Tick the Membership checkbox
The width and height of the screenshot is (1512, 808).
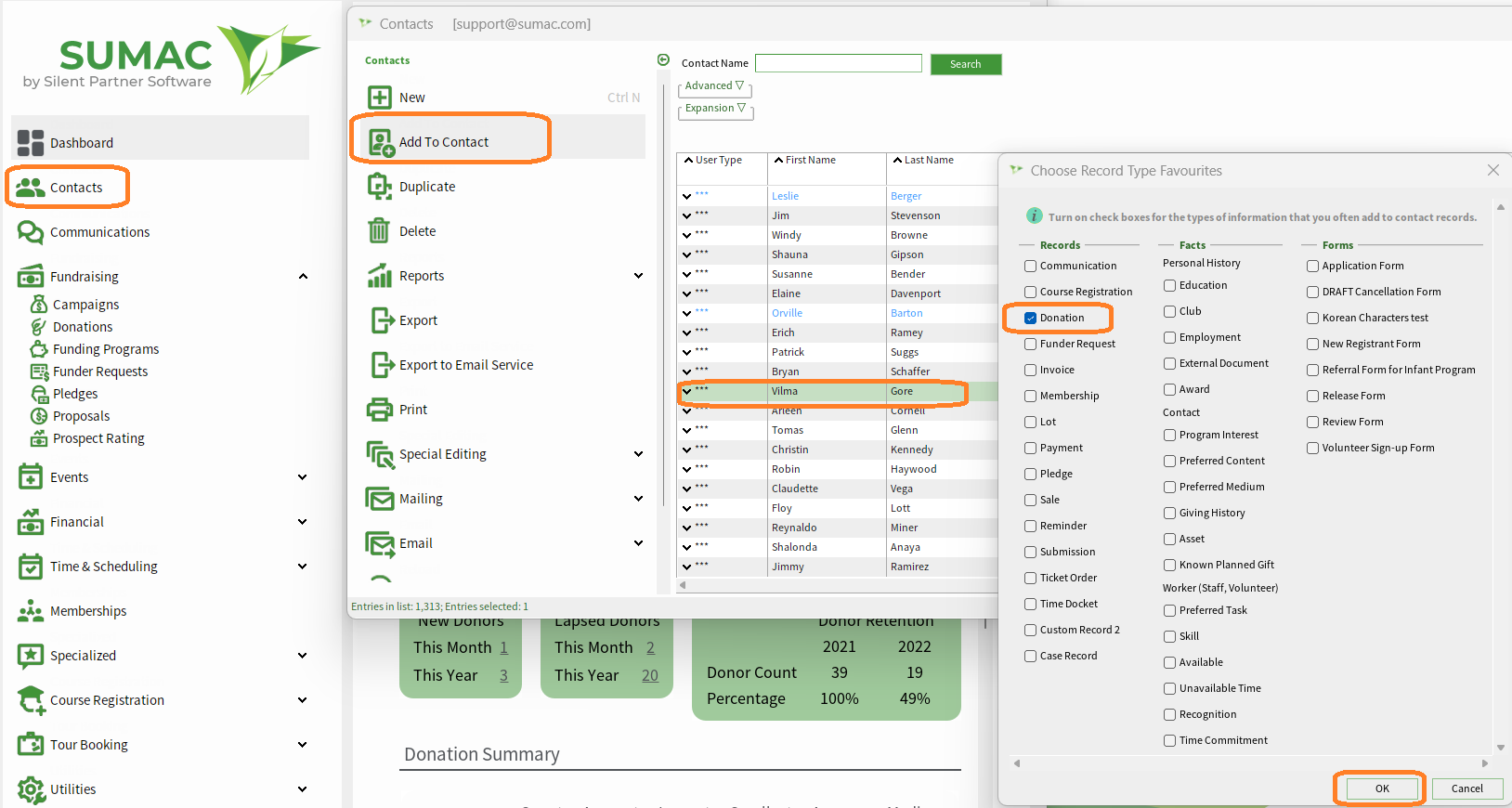pos(1030,396)
